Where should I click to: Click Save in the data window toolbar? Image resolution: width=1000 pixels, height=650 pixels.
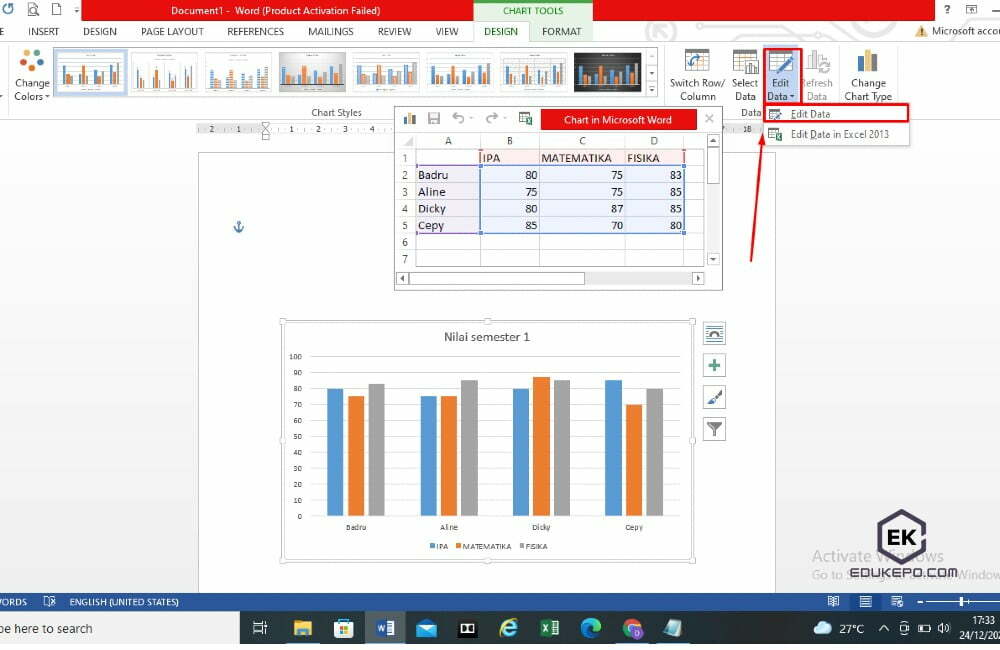(434, 117)
